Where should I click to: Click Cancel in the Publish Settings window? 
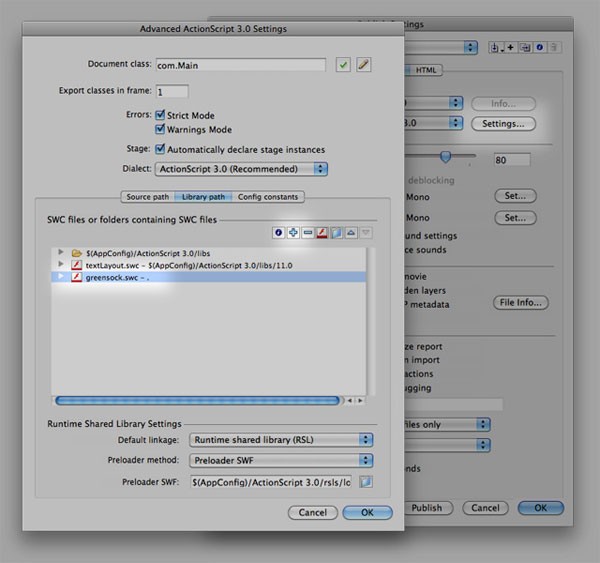(x=485, y=508)
